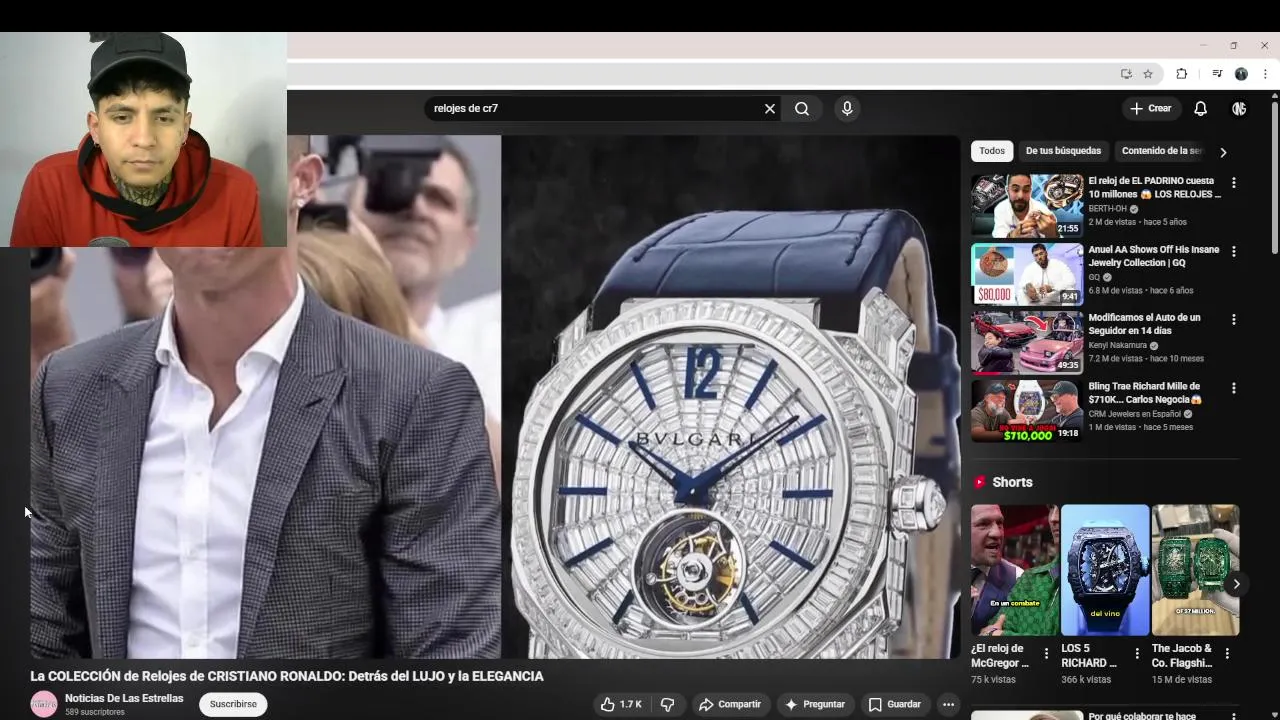Open options for Anuel AA video
The width and height of the screenshot is (1280, 720).
click(x=1234, y=251)
